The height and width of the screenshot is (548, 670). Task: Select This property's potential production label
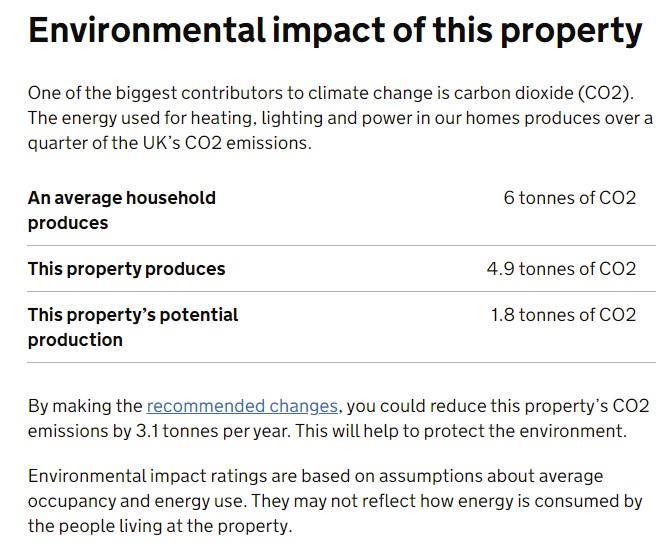click(133, 327)
